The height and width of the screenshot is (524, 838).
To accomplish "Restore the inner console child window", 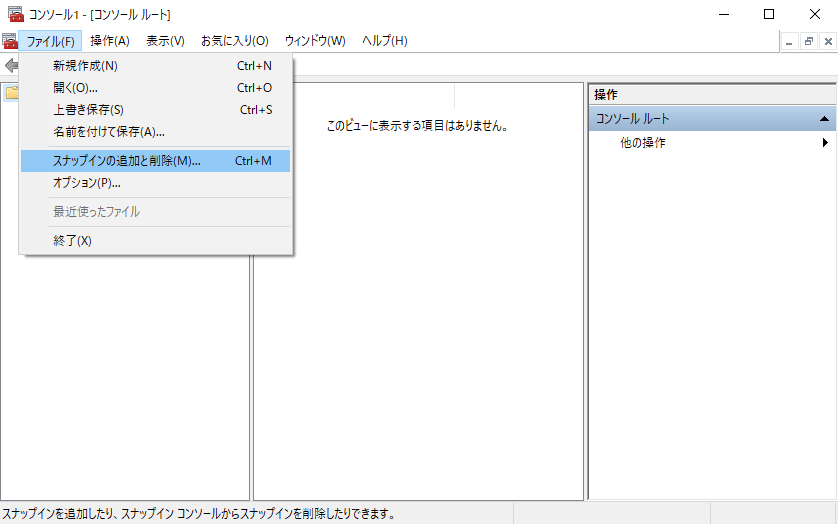I will tap(809, 41).
